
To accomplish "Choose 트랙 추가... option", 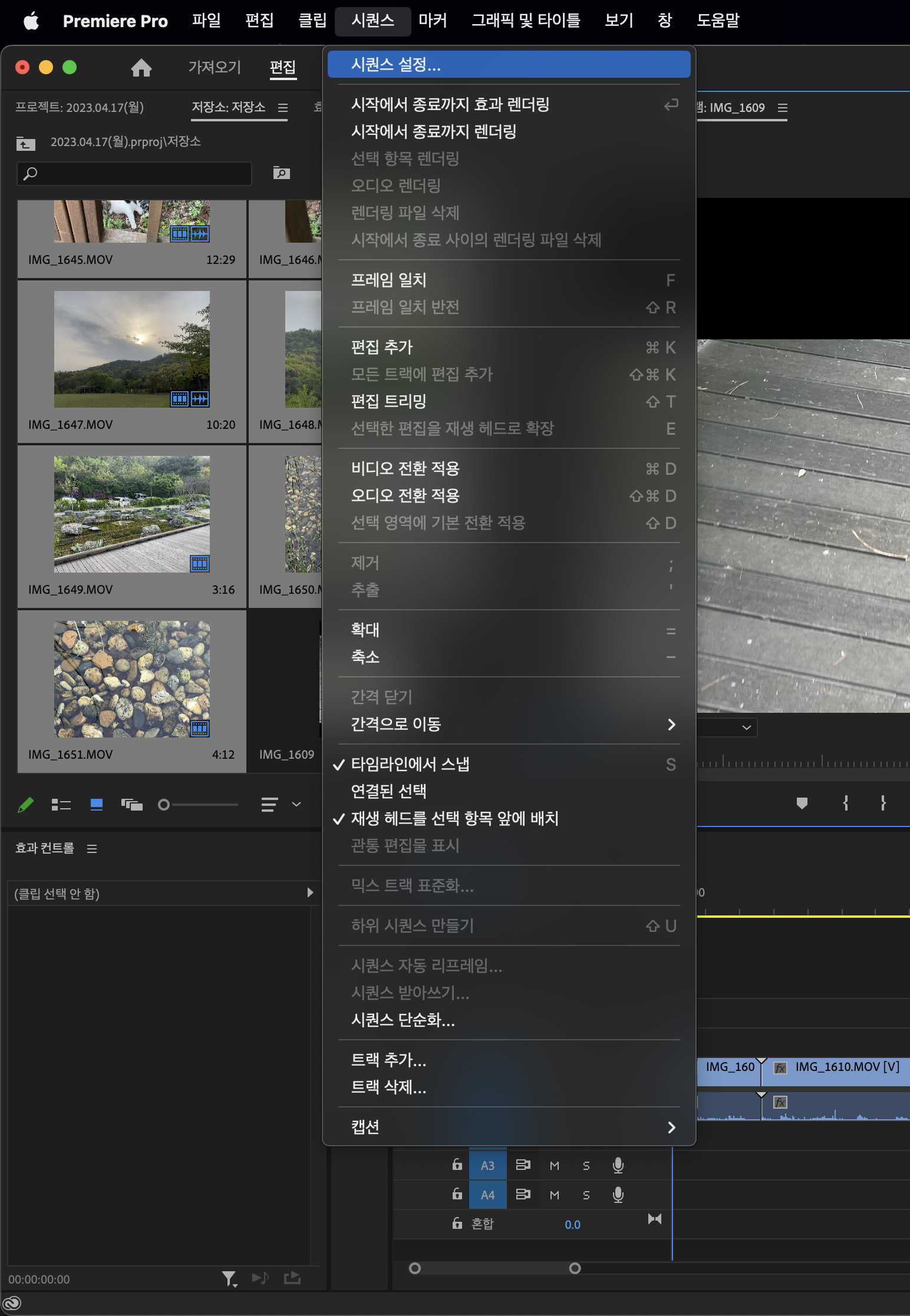I will (x=509, y=1060).
